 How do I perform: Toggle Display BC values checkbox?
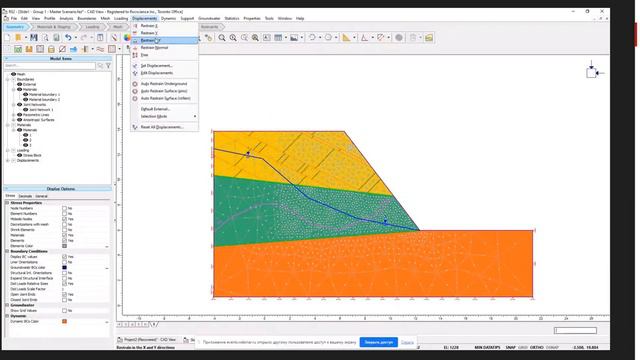[64, 257]
